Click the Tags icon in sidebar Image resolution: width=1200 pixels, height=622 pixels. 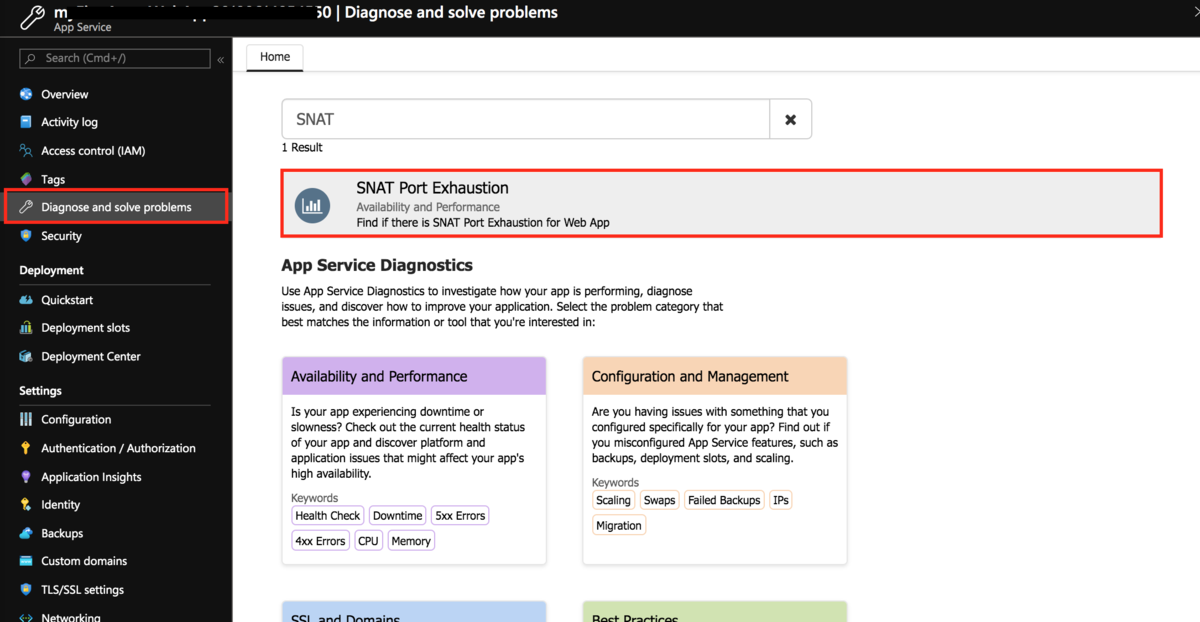click(27, 179)
